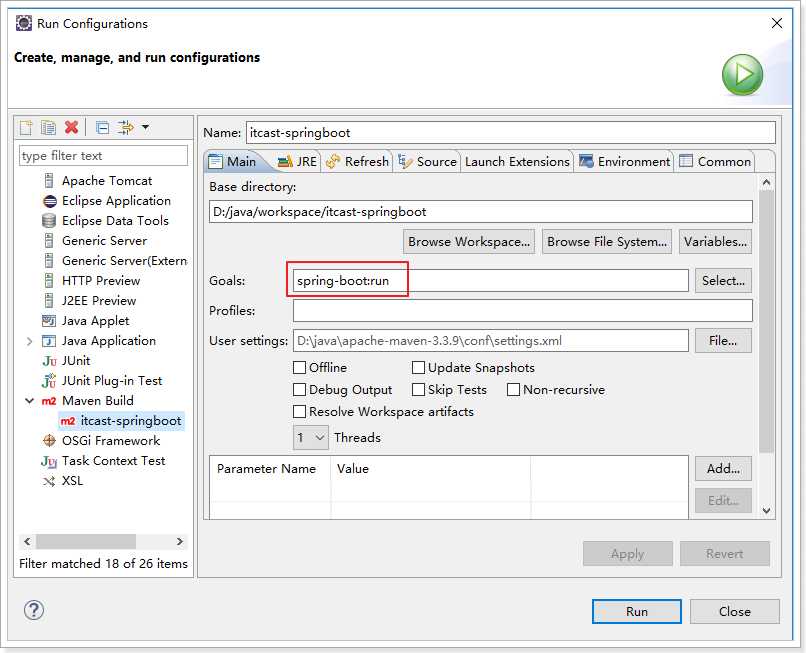Image resolution: width=806 pixels, height=653 pixels.
Task: Click the Profiles input field
Action: tap(523, 311)
